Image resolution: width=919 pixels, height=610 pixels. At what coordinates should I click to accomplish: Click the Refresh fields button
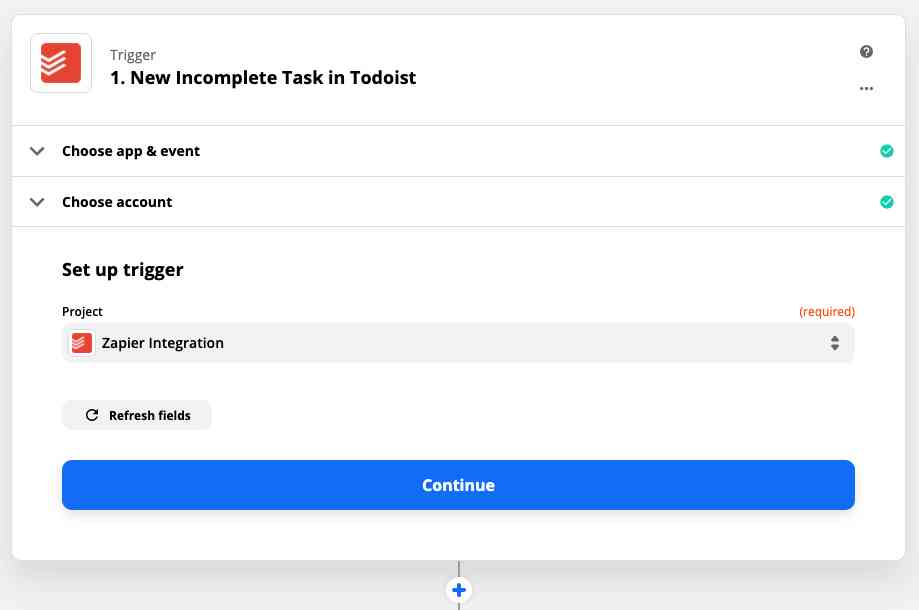click(x=137, y=415)
